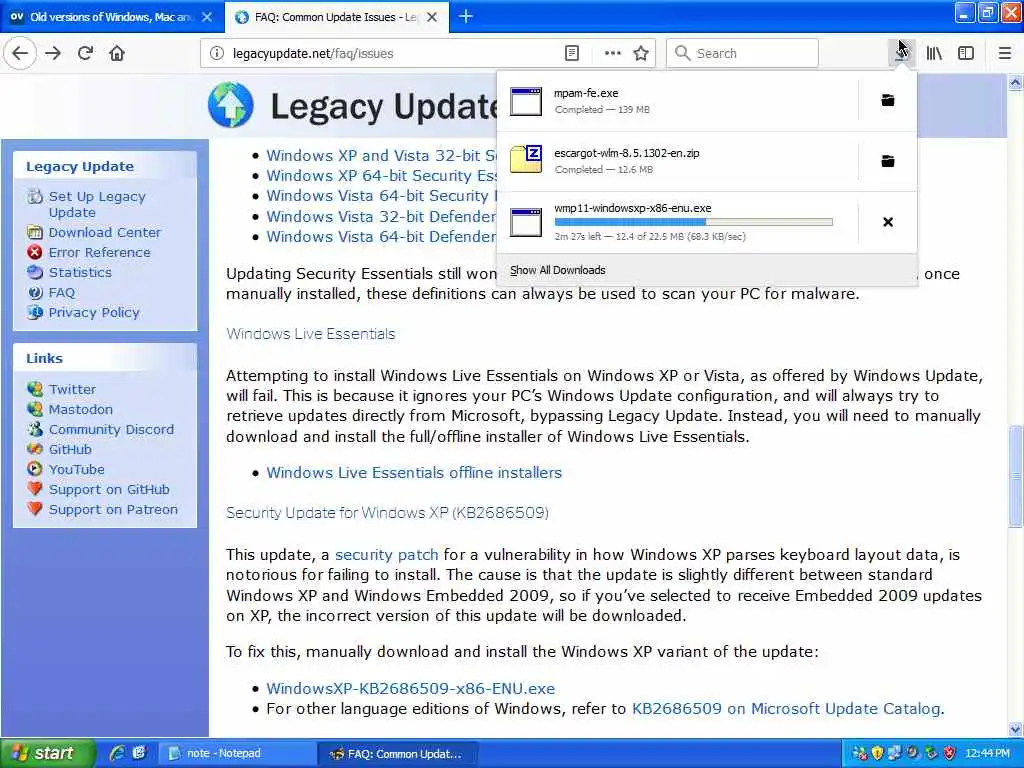Reload the current page
Screen dimensions: 1024x768
[x=85, y=54]
